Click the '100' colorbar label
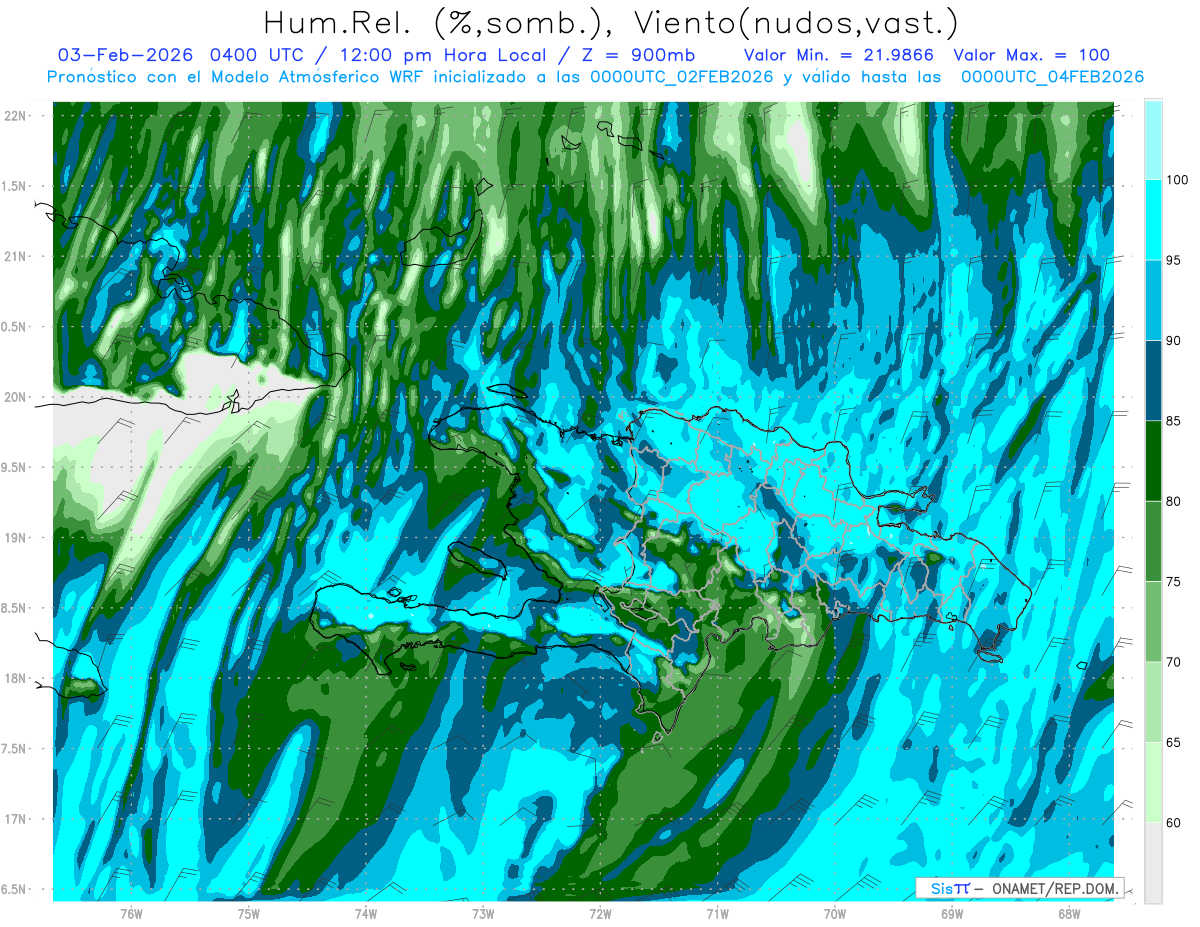The height and width of the screenshot is (927, 1200). pos(1179,180)
